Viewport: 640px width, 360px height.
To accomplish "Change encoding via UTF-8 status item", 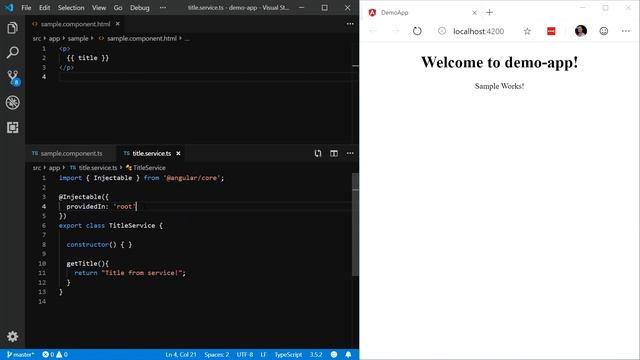I will [244, 354].
